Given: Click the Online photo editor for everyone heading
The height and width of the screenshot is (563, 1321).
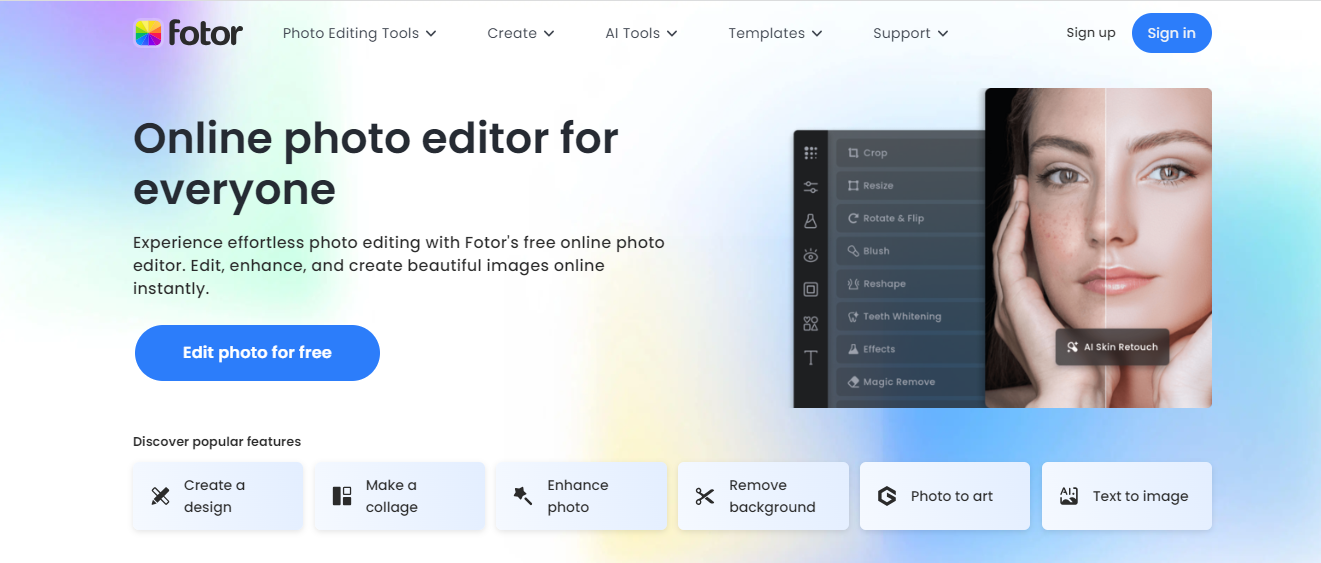Looking at the screenshot, I should point(376,164).
